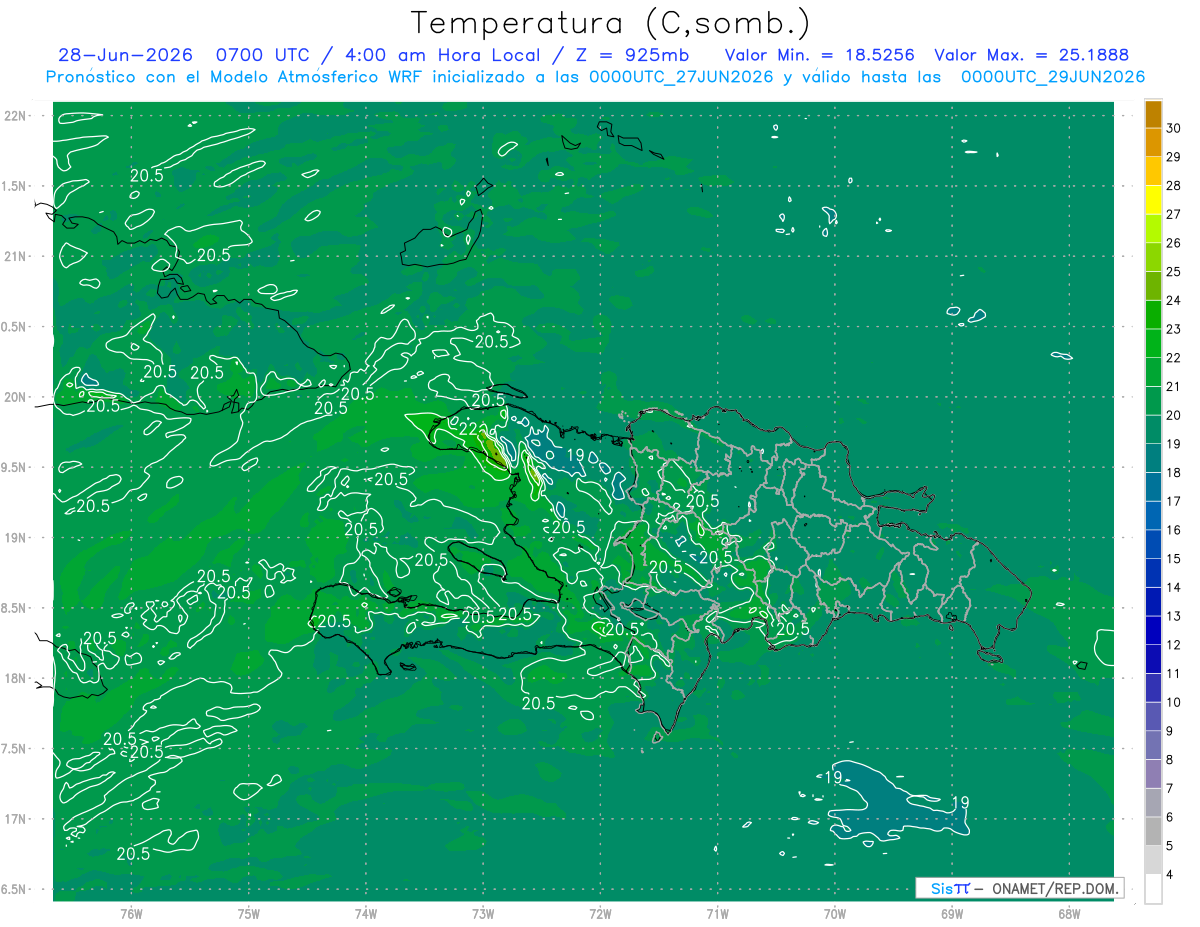
Task: Click the '20N' latitude axis label
Action: pyautogui.click(x=16, y=397)
